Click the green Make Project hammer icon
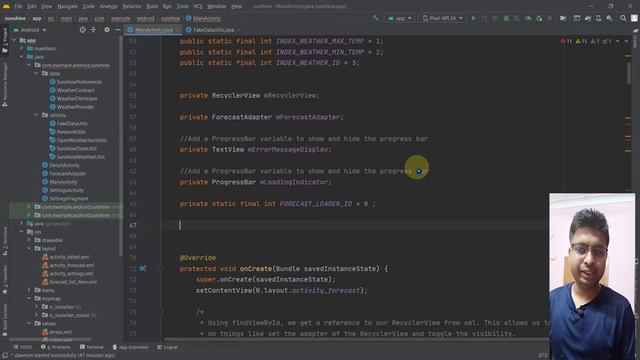 (376, 18)
